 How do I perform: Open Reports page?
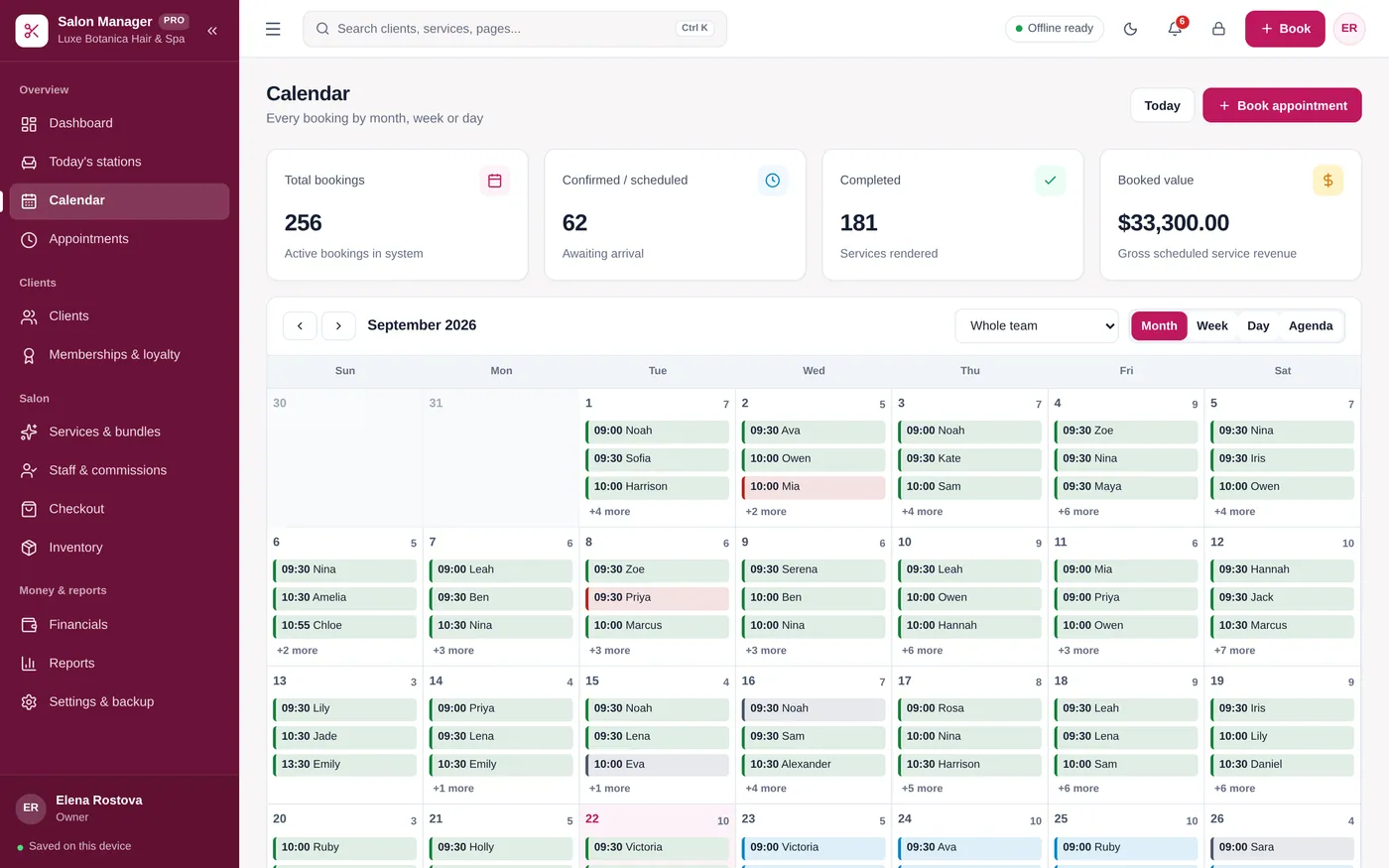(119, 664)
